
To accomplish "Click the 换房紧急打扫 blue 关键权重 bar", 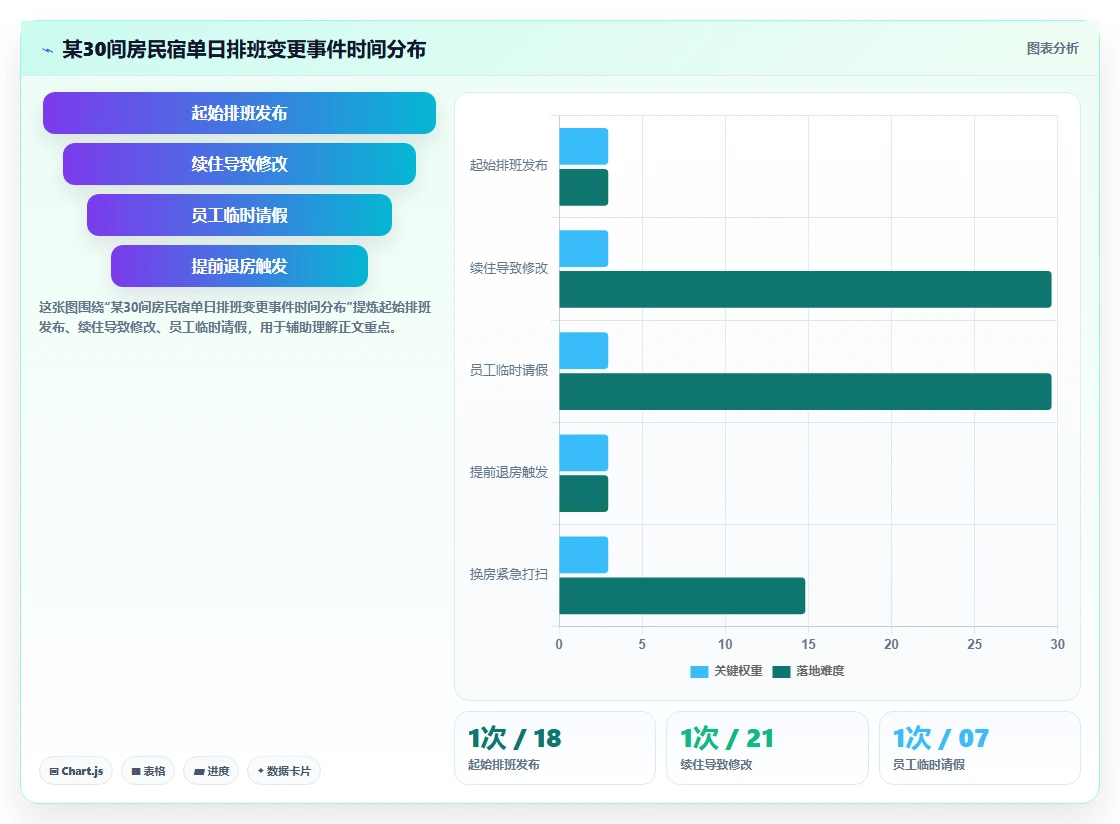I will point(584,555).
